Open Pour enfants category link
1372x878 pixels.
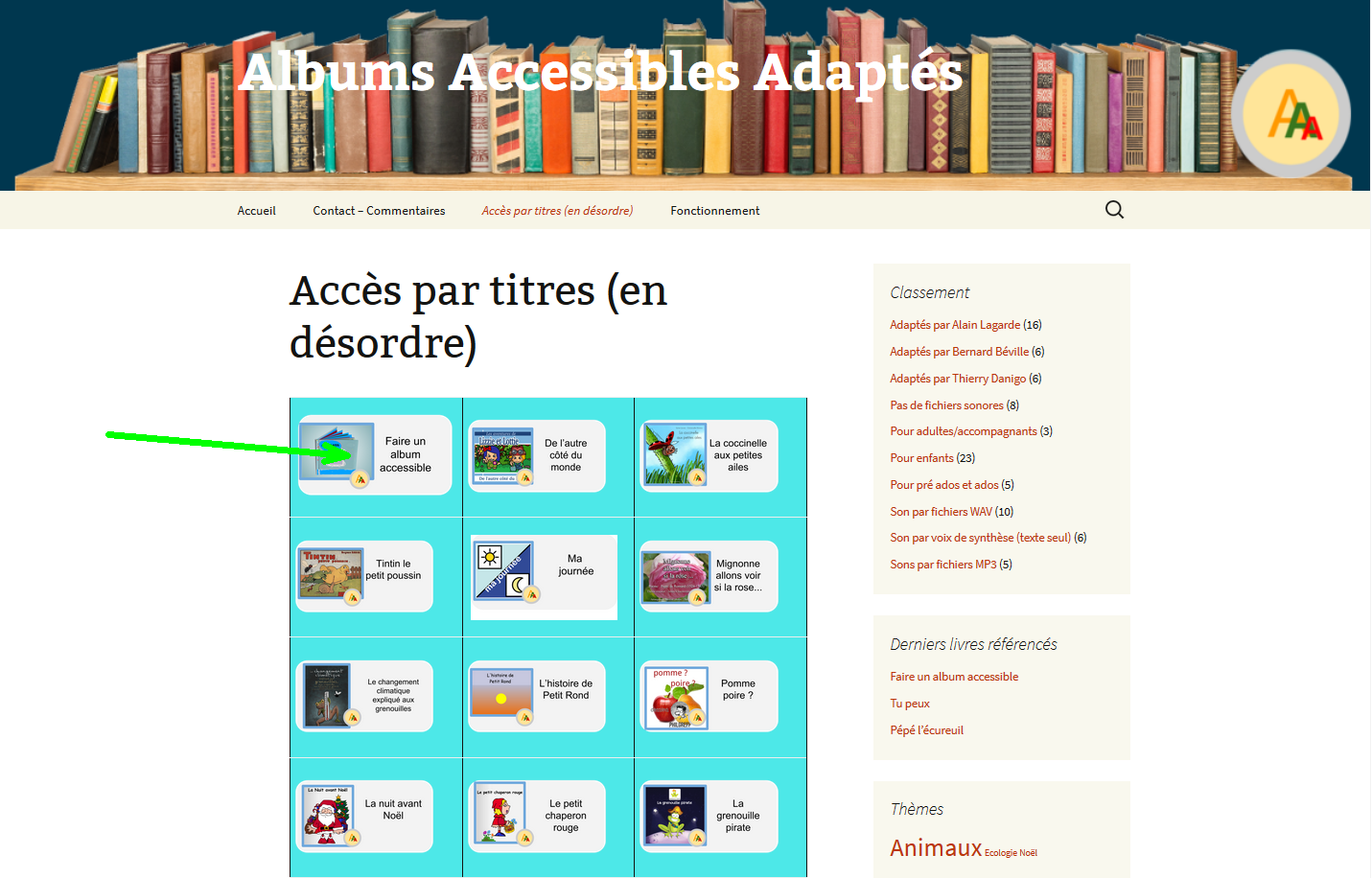[921, 458]
